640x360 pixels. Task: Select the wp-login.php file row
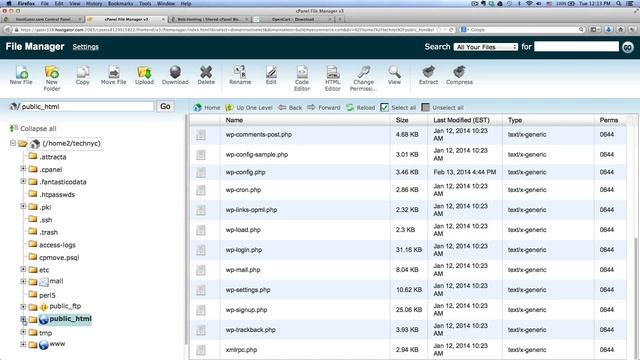(x=408, y=250)
